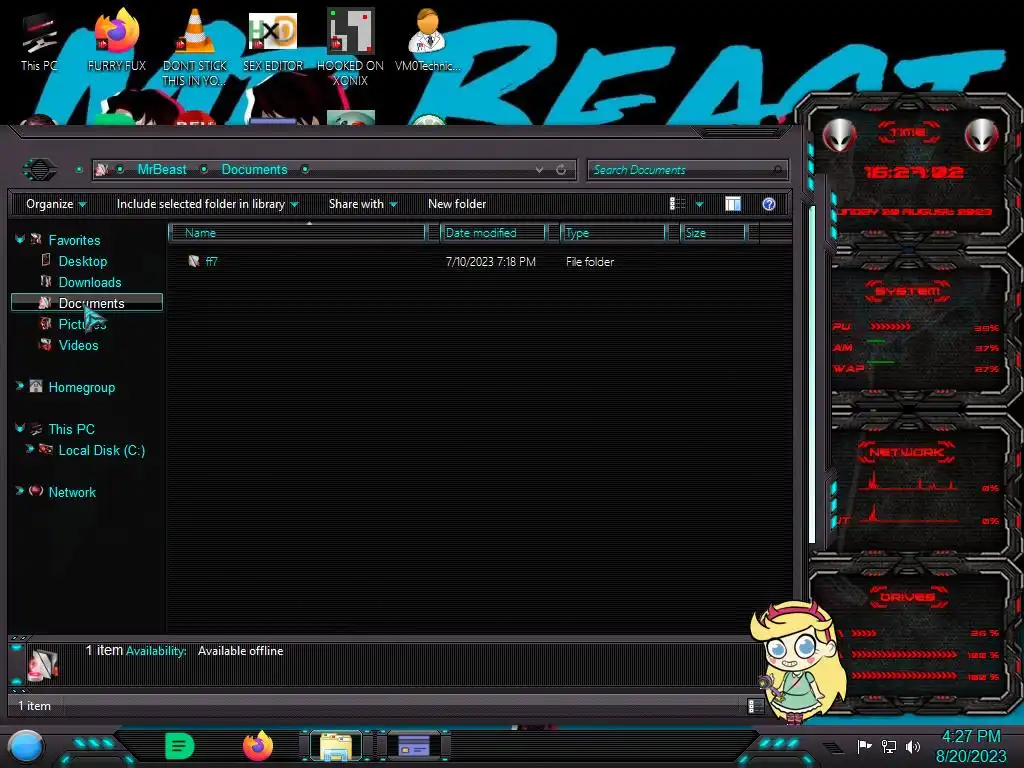
Task: Open Local Disk (C:)
Action: point(102,450)
